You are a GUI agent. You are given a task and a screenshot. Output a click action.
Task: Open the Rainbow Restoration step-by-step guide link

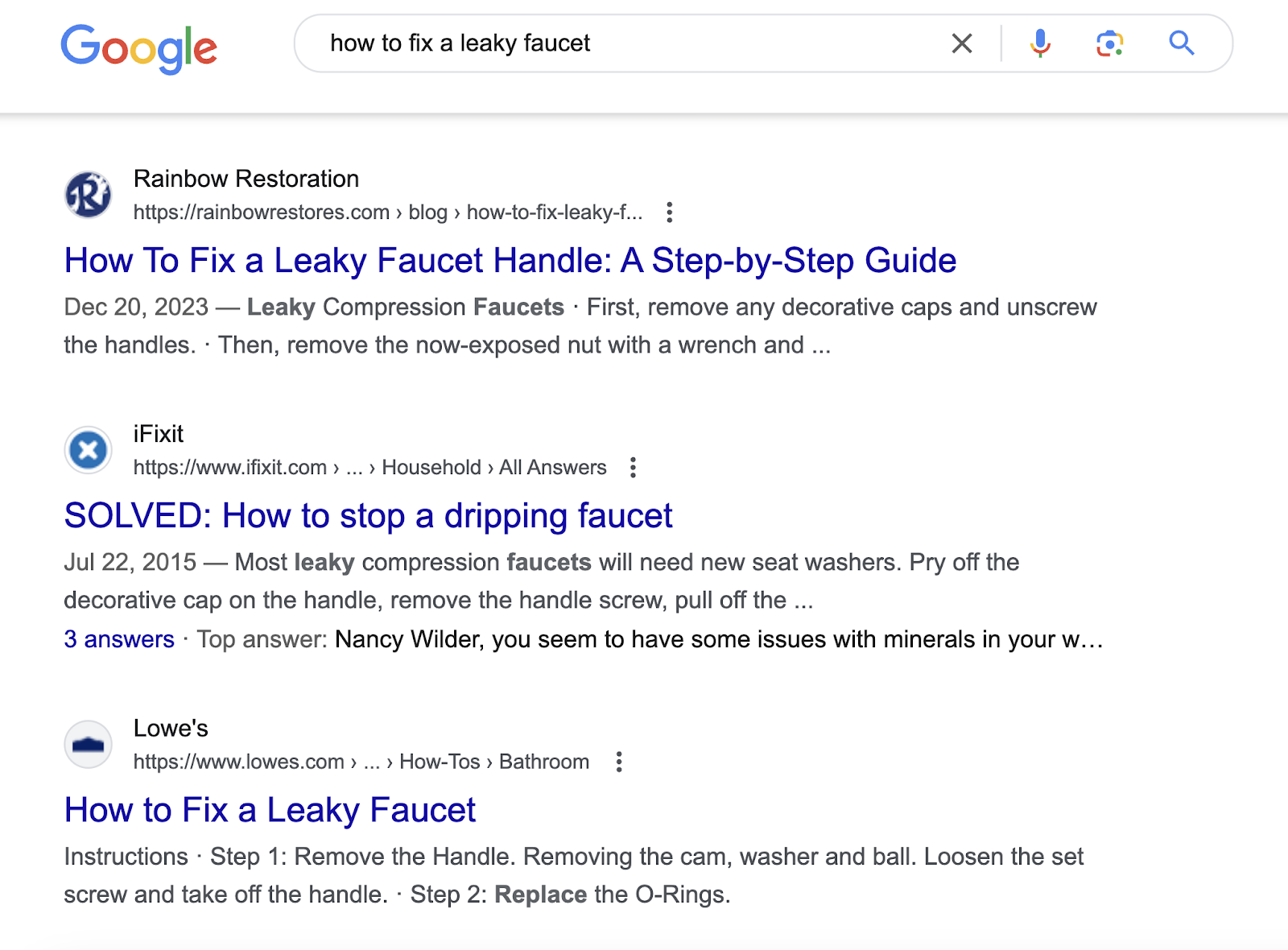point(510,260)
